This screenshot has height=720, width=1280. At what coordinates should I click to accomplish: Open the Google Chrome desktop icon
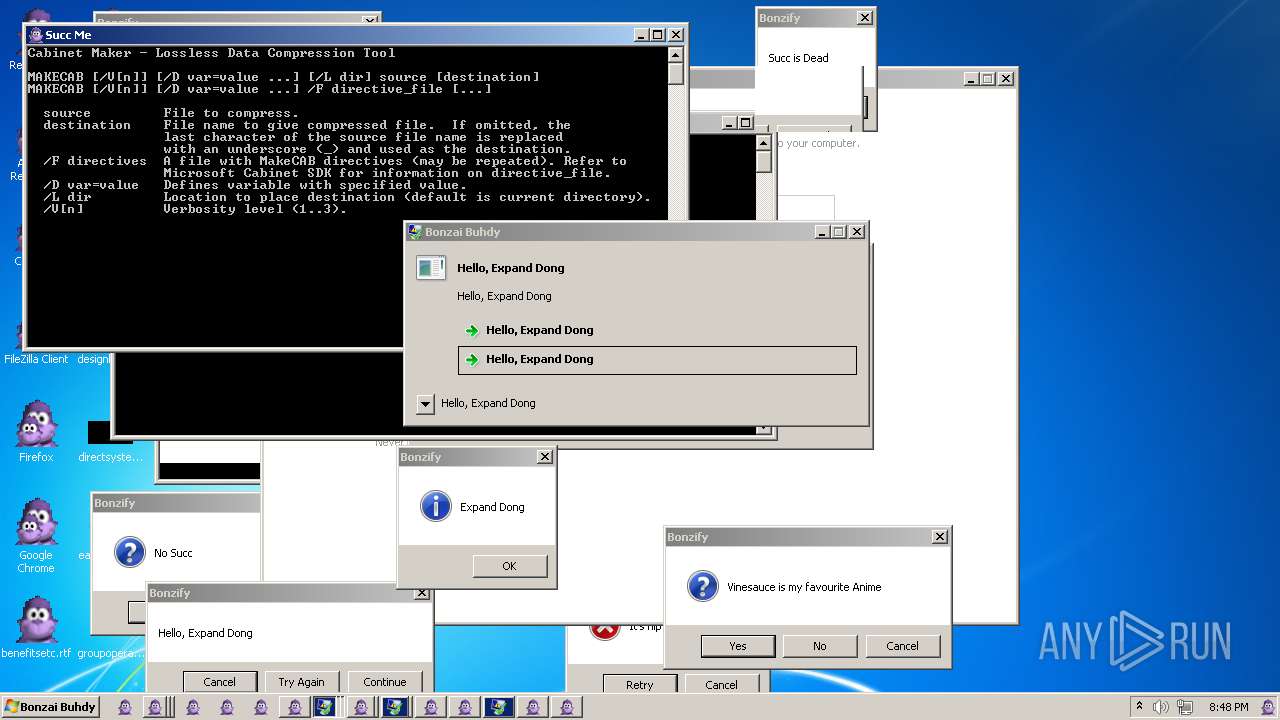click(36, 536)
